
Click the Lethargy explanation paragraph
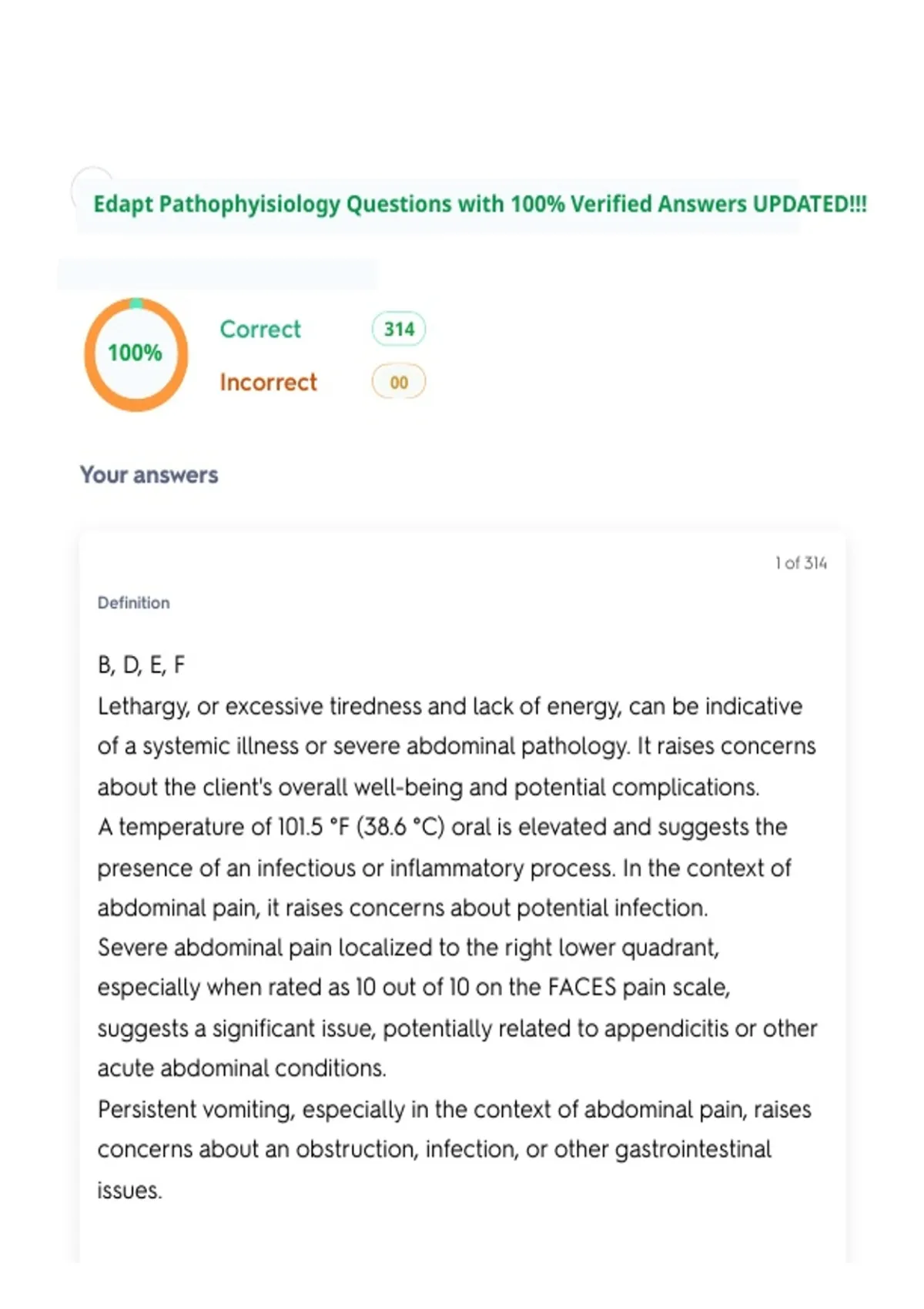click(457, 747)
